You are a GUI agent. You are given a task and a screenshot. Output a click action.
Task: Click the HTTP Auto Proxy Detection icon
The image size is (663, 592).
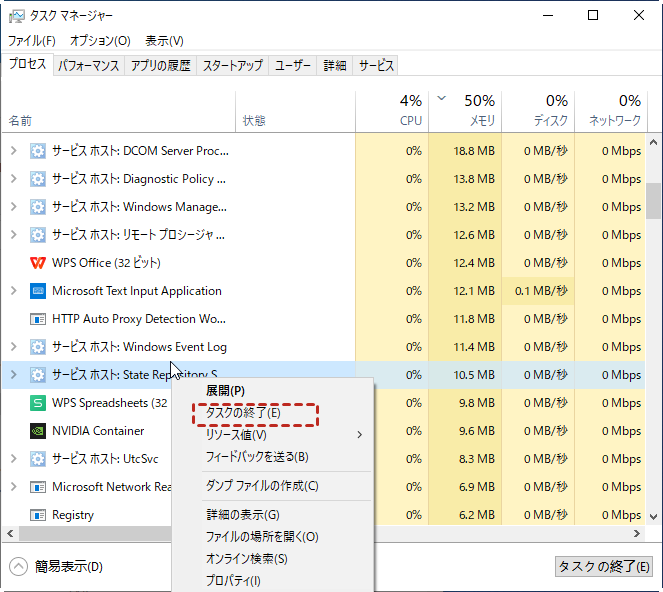point(38,319)
